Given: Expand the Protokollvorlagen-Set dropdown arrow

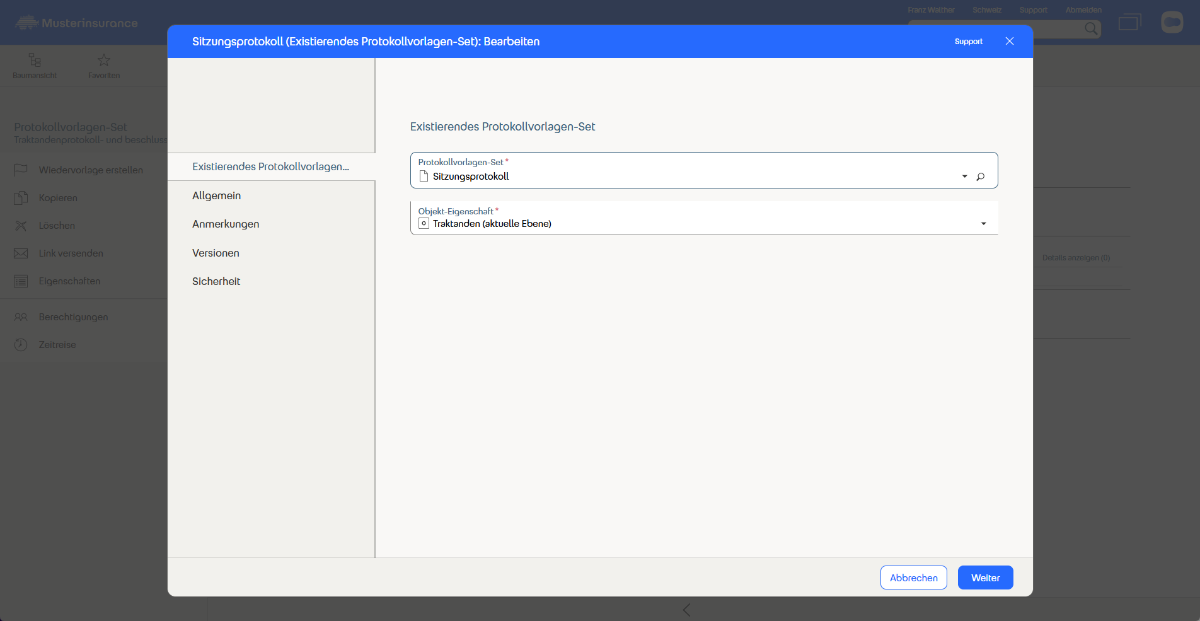Looking at the screenshot, I should (964, 177).
